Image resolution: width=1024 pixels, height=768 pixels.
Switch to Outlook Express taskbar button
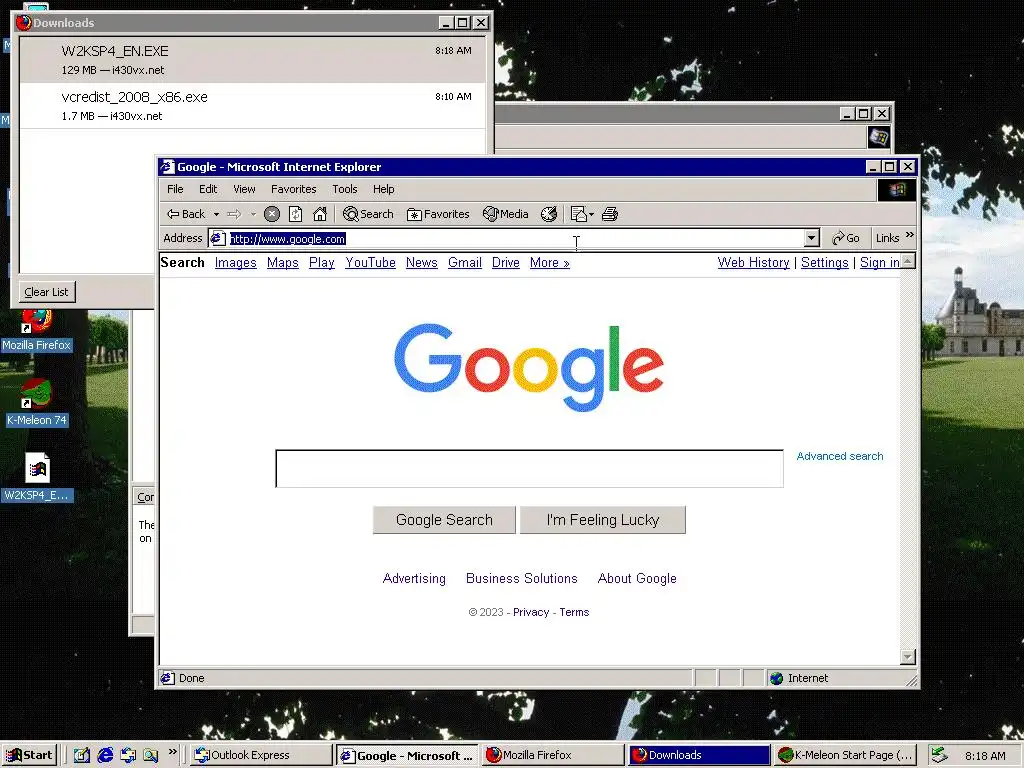pos(261,755)
